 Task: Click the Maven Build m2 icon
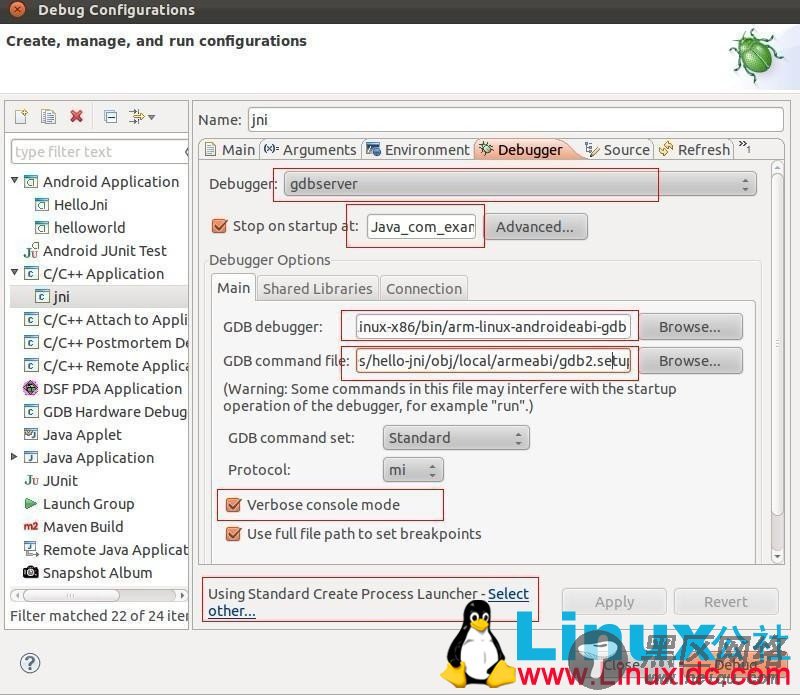pos(31,526)
